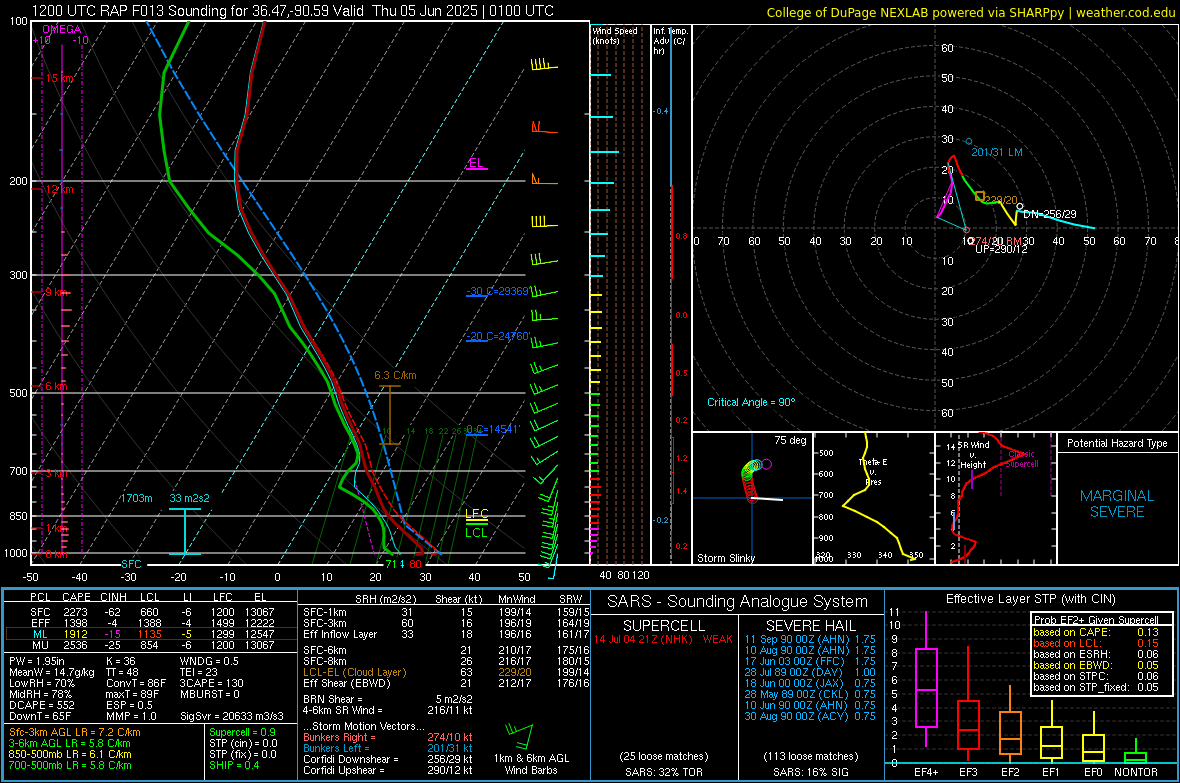Click the green LCL label on the skew-T
The image size is (1180, 783).
(x=476, y=532)
